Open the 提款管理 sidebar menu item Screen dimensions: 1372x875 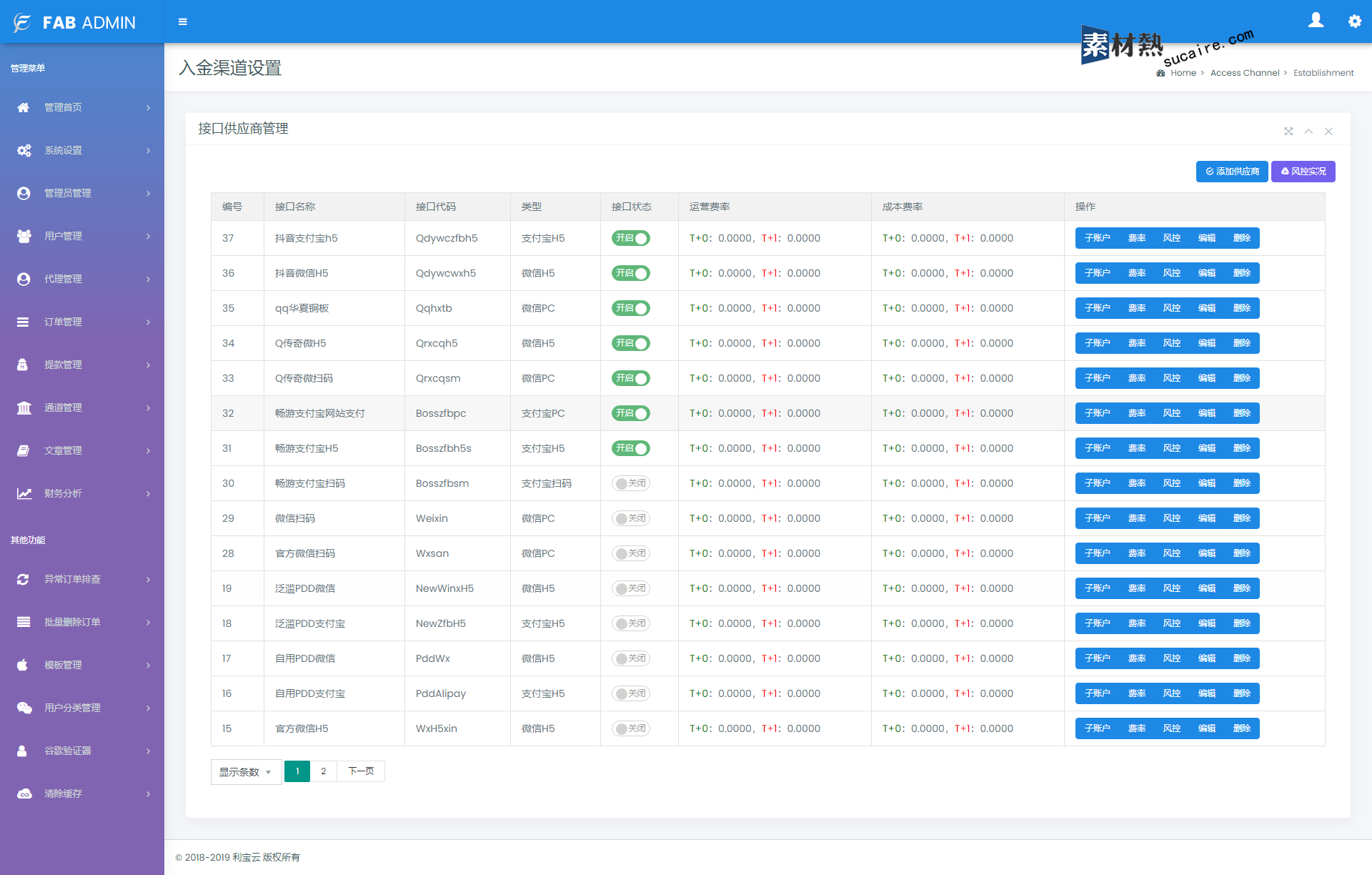82,365
